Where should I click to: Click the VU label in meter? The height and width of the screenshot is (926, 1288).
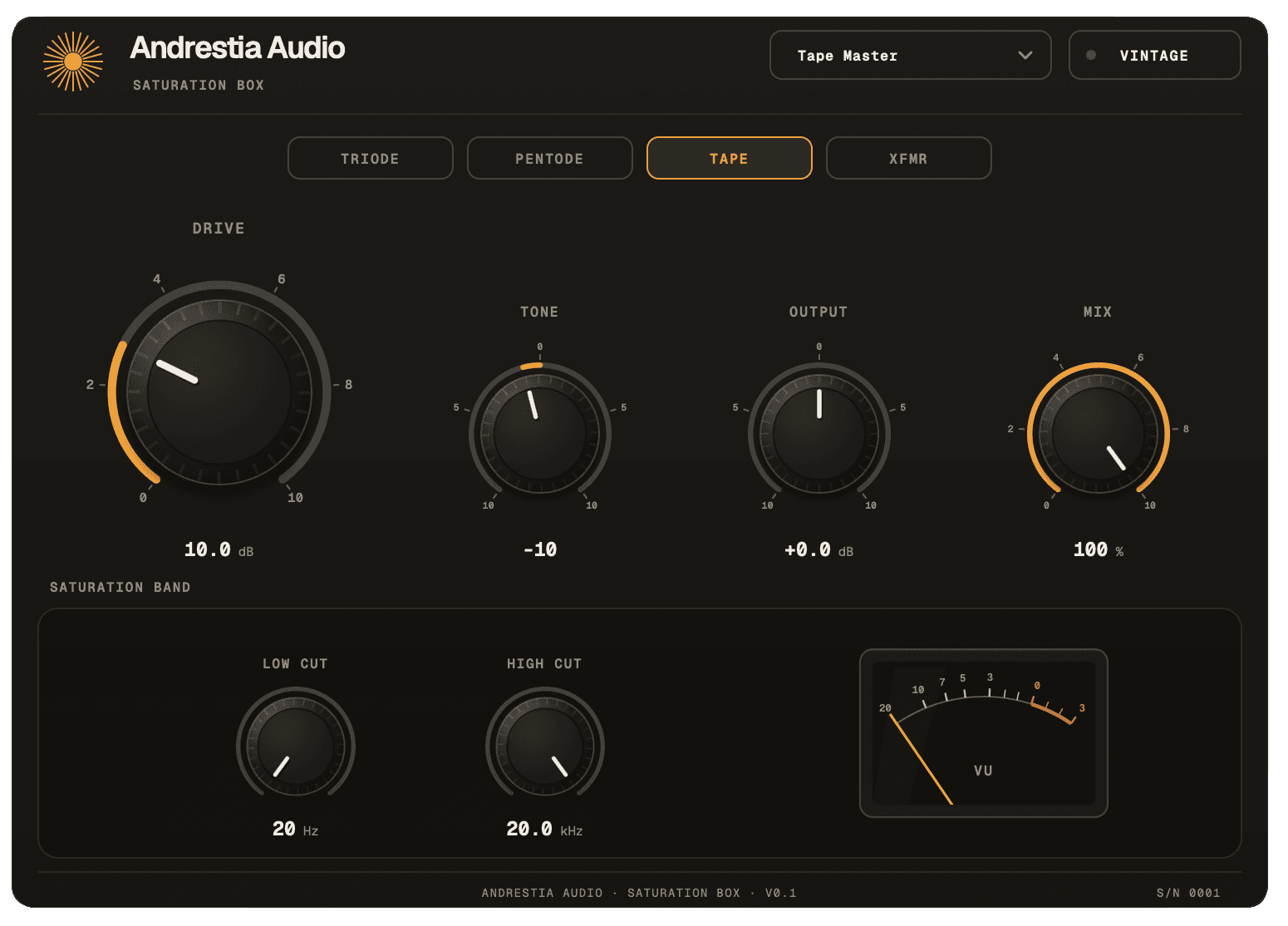coord(983,771)
